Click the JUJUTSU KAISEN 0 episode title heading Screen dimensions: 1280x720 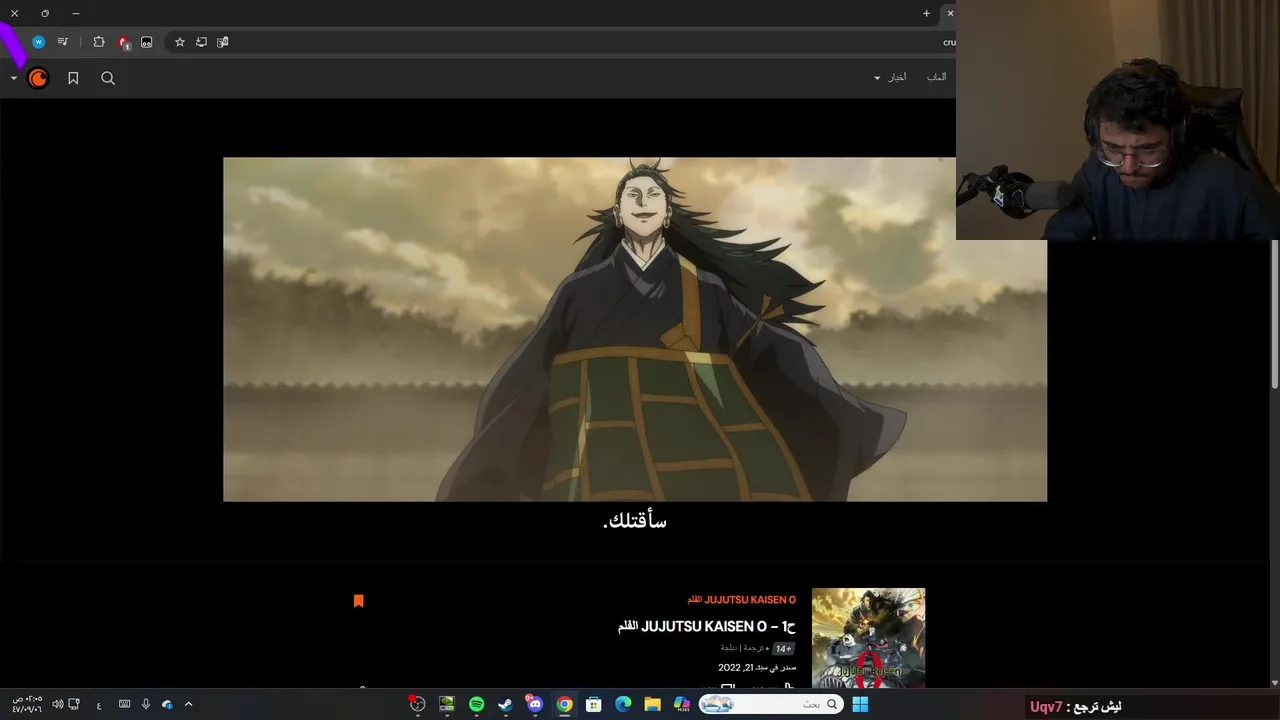[x=707, y=626]
